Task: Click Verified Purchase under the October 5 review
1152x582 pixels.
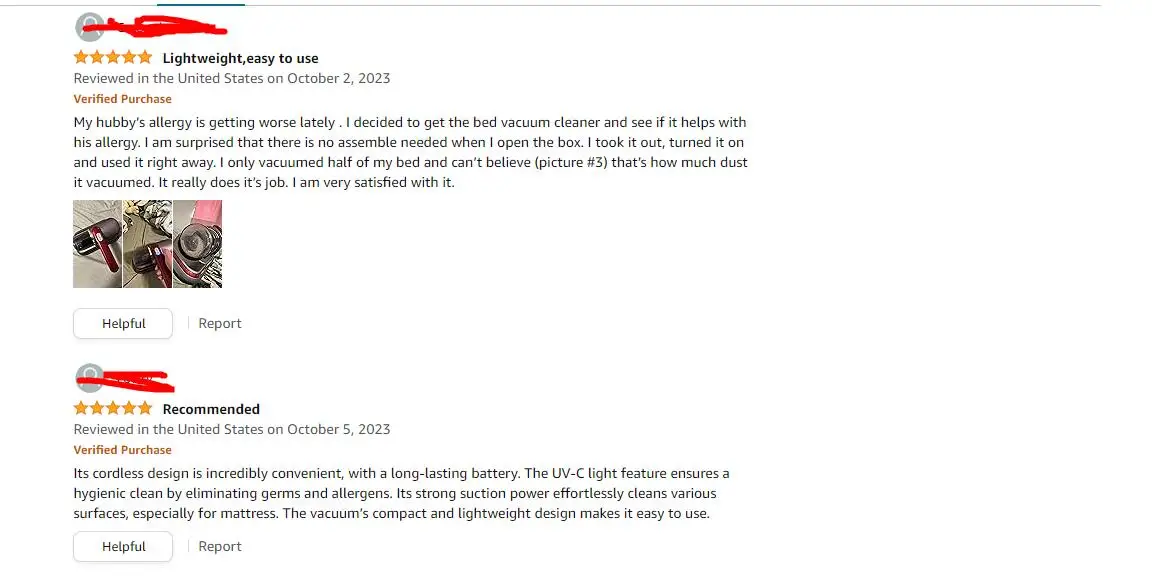Action: (x=122, y=450)
